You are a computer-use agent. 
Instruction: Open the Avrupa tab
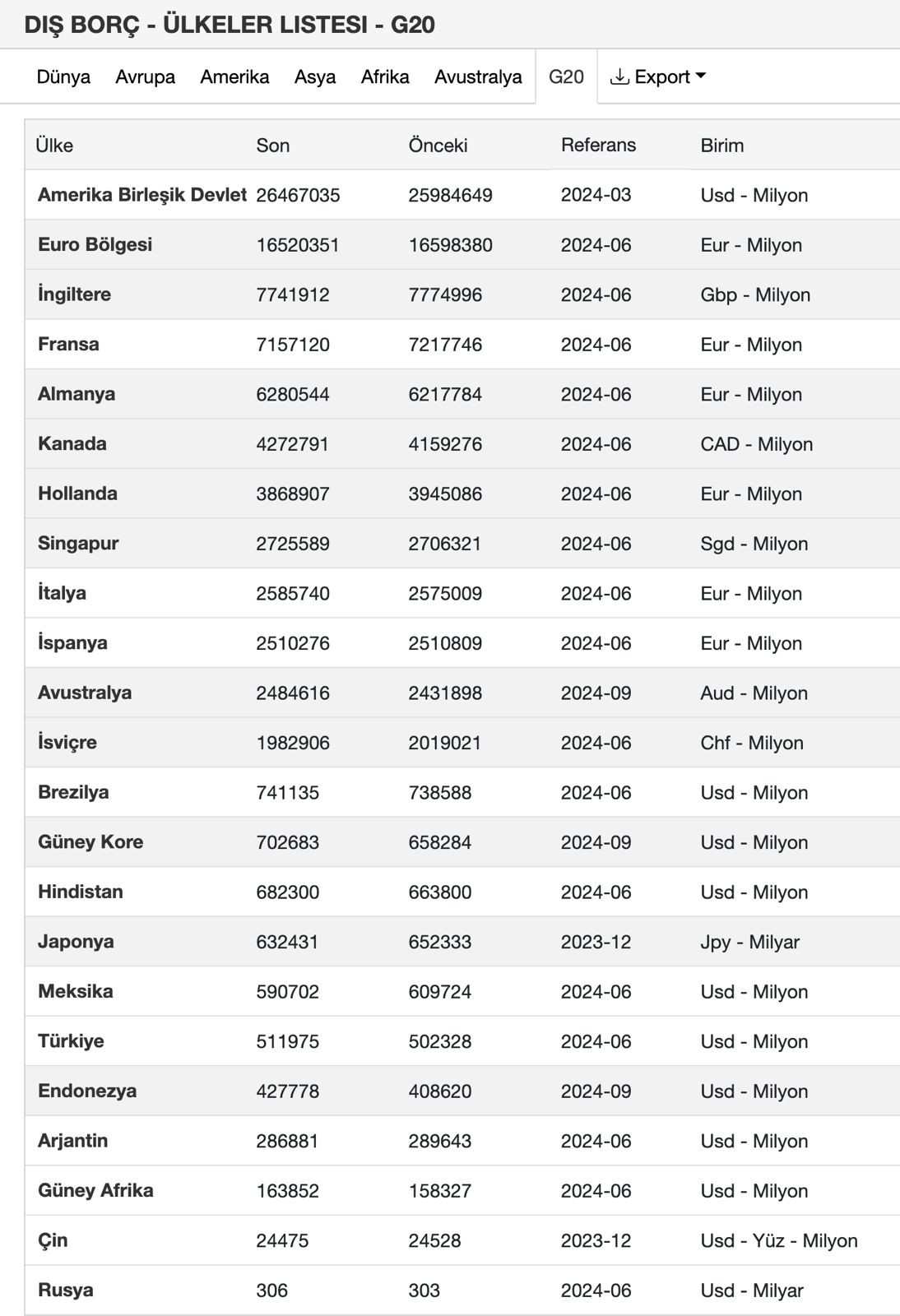(145, 77)
